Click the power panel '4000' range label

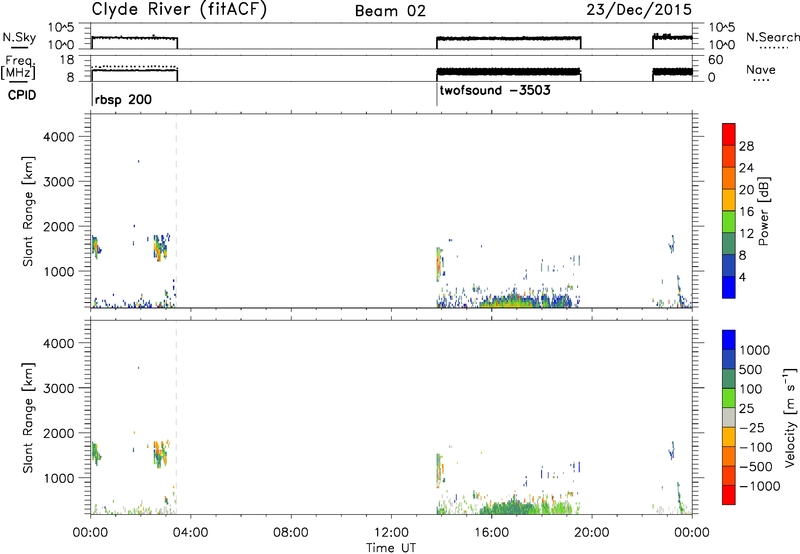click(x=59, y=137)
